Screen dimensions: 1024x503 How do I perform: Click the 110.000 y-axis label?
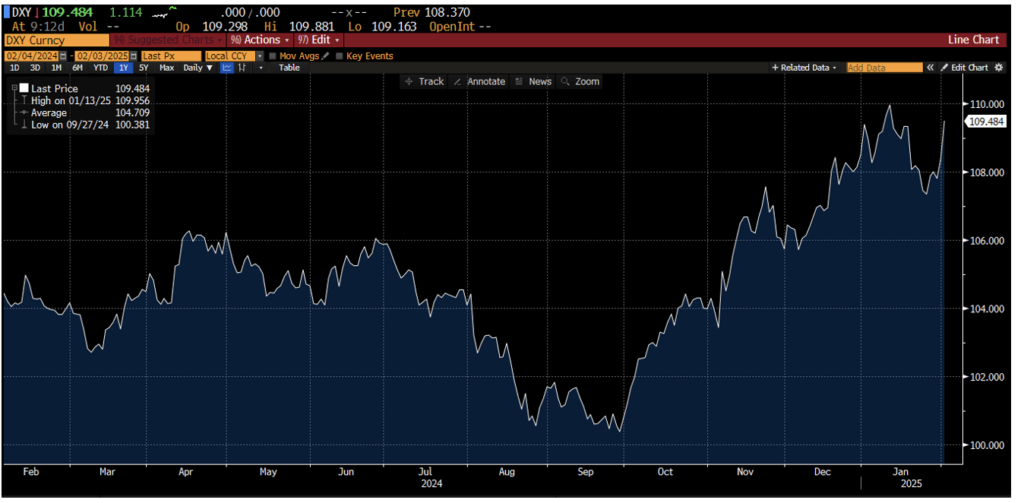987,104
